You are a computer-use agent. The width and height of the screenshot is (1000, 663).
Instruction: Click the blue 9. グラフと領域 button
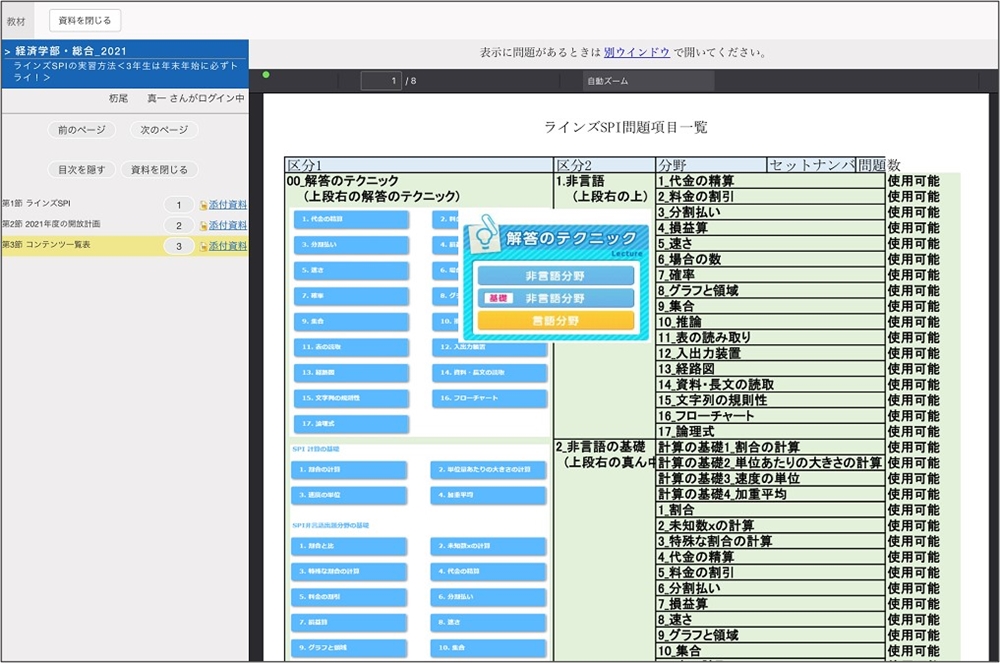349,648
